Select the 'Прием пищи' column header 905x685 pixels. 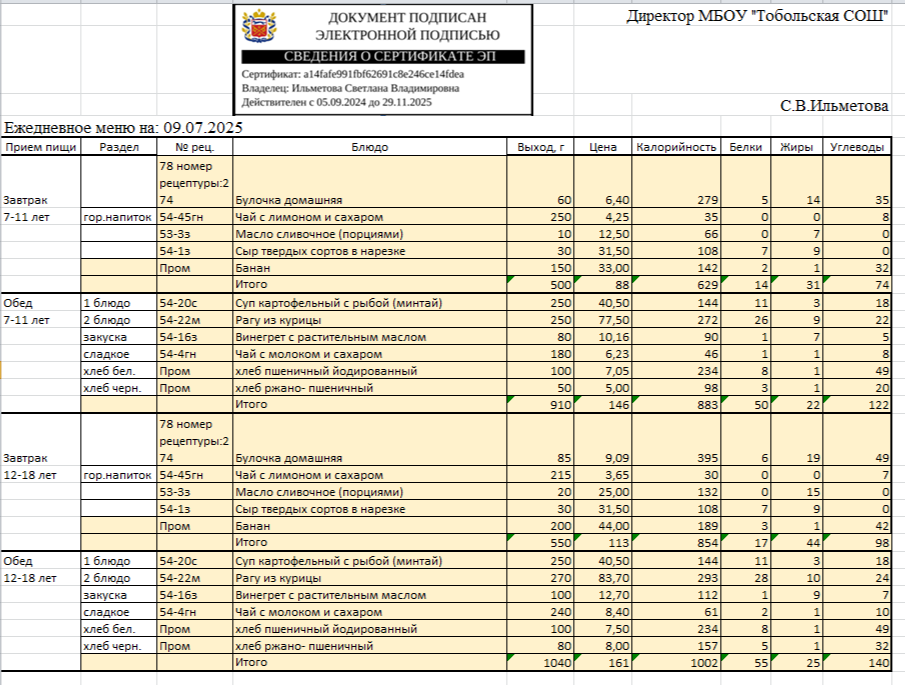41,147
